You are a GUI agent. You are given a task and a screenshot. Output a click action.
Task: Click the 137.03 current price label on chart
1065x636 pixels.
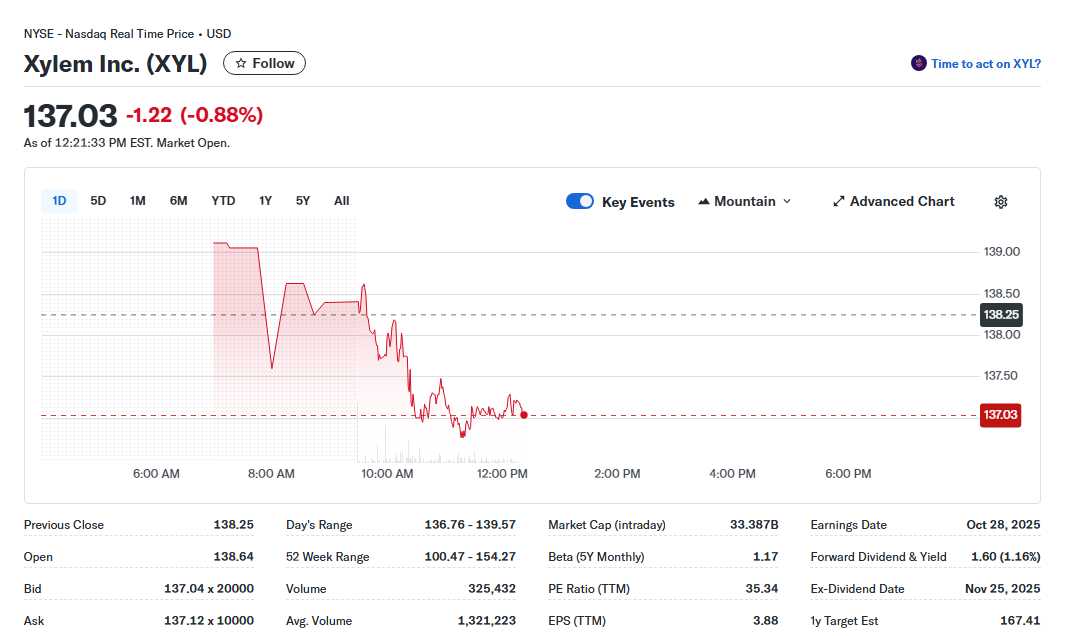[1000, 415]
